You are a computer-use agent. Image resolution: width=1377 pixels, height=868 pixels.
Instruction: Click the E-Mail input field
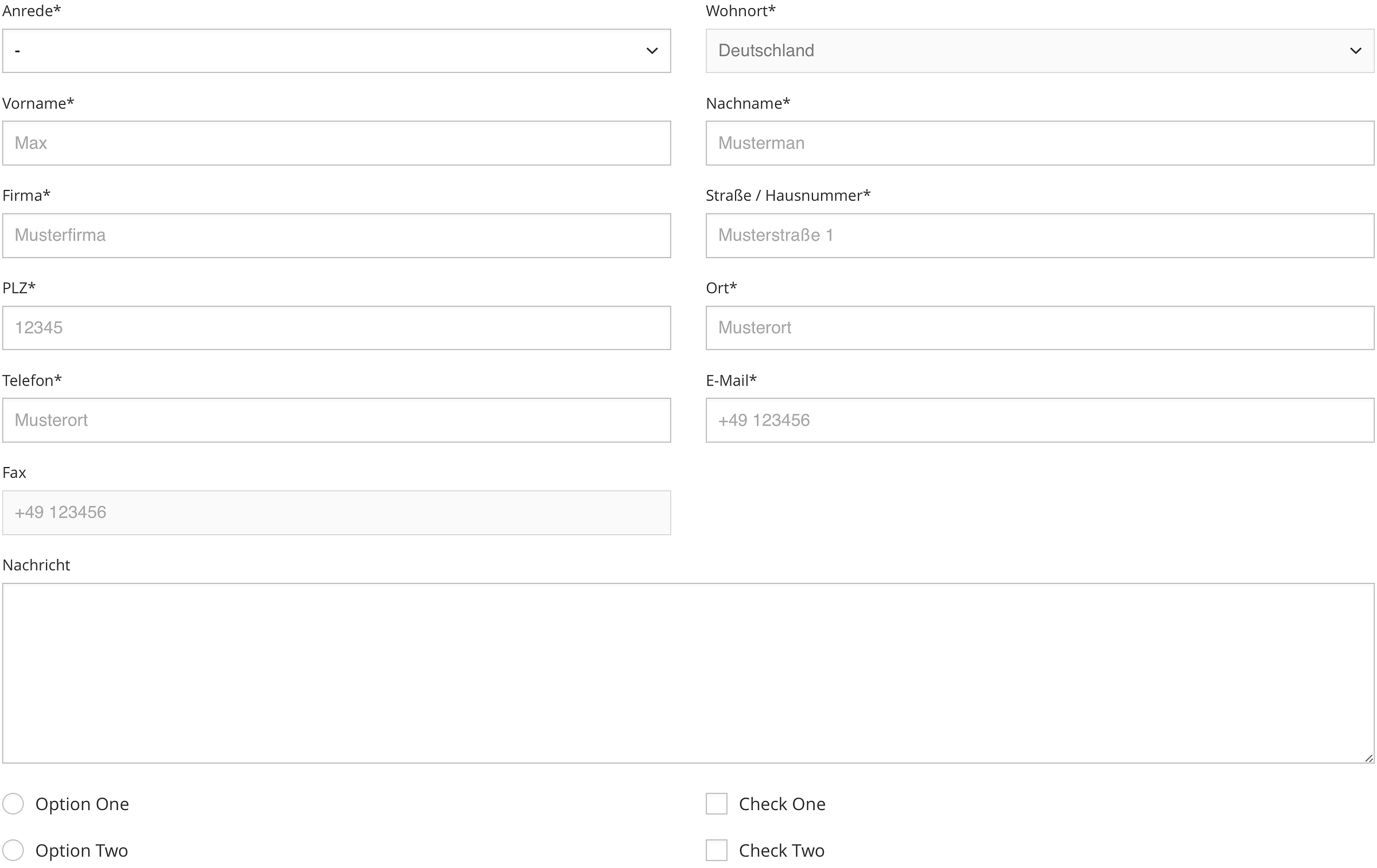pyautogui.click(x=1040, y=420)
